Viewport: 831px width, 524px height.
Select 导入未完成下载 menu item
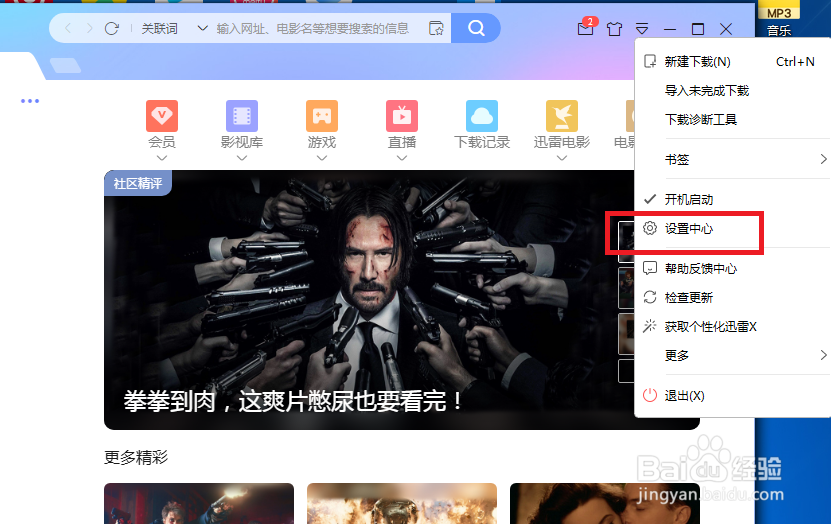tap(732, 91)
